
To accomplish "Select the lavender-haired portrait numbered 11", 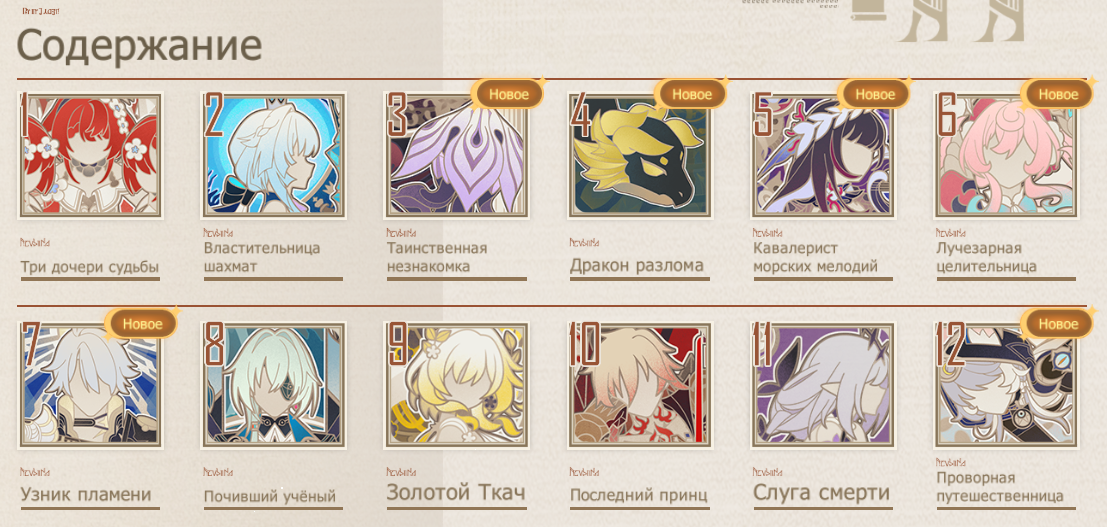I will 823,385.
